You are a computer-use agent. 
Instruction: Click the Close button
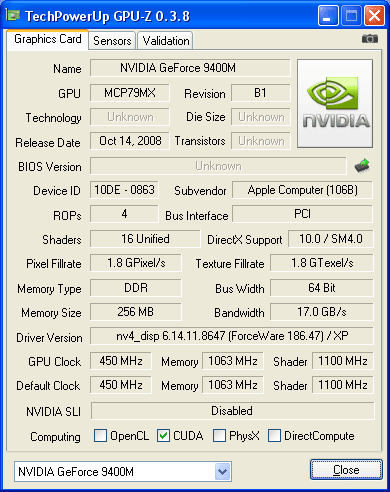coord(346,470)
